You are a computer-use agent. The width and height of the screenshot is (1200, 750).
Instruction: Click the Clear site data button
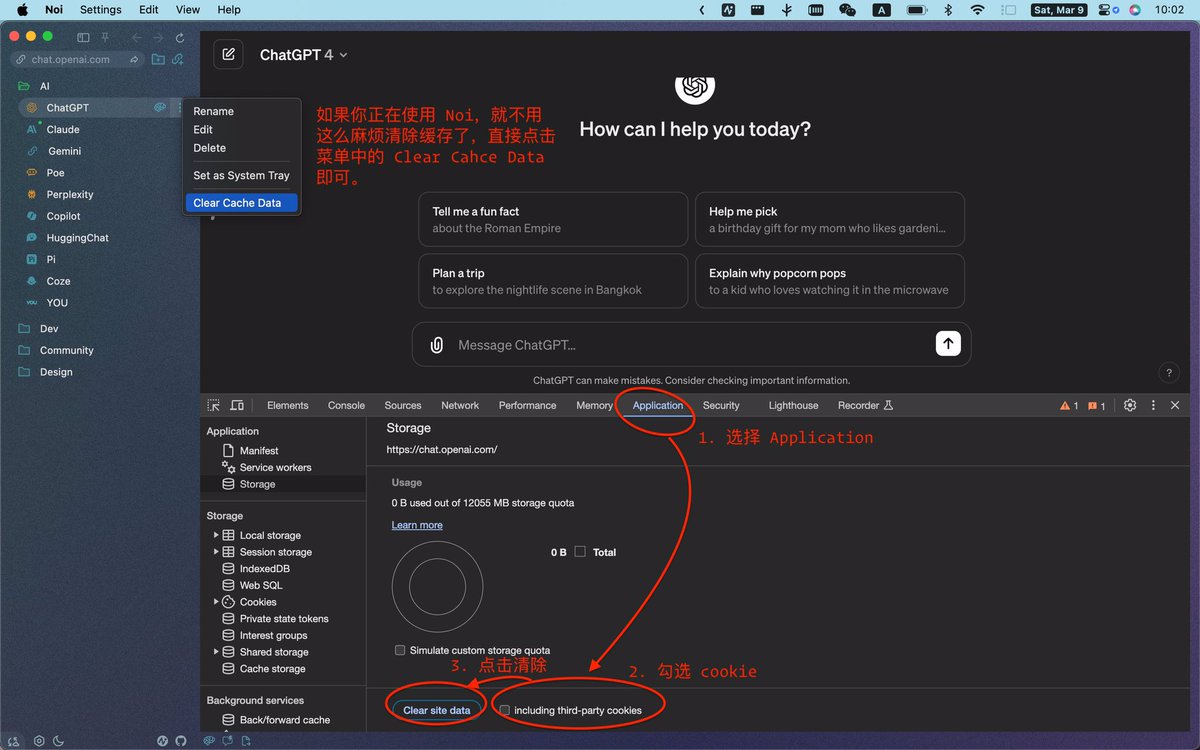(436, 710)
